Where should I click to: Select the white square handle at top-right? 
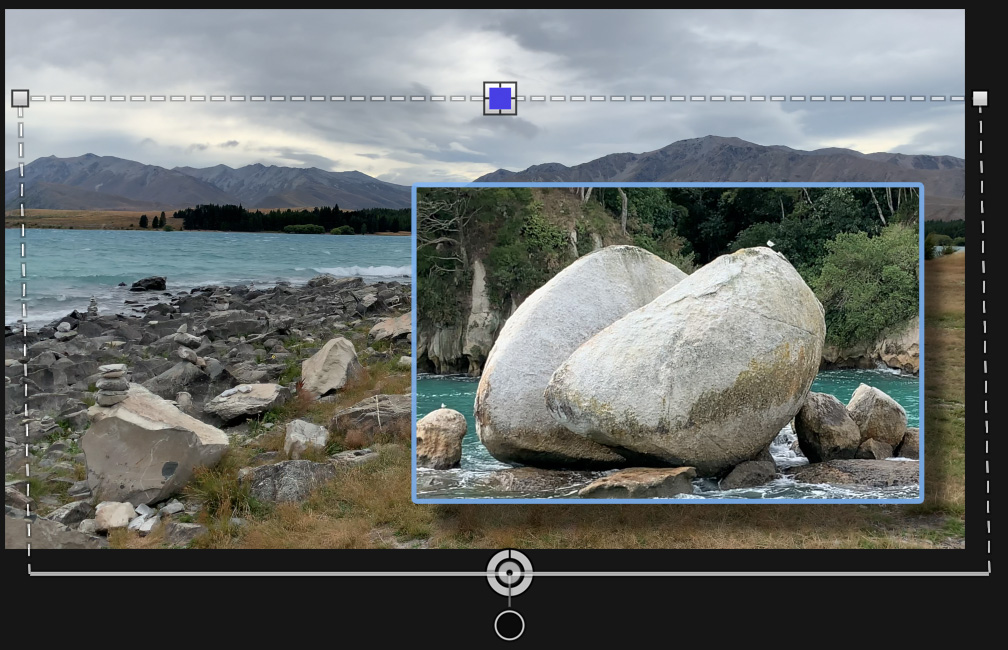point(980,98)
